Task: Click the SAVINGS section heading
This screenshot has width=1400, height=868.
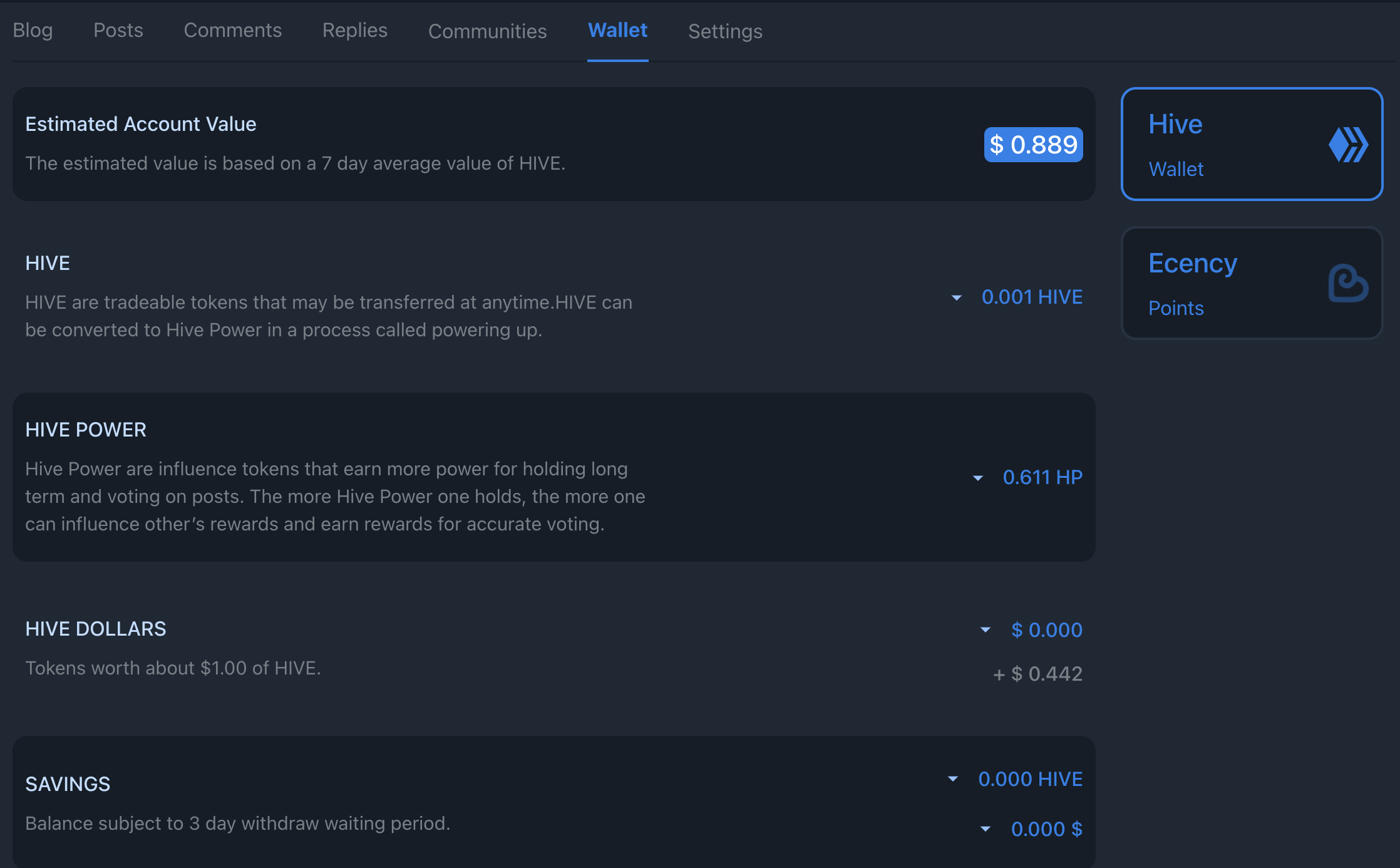Action: click(x=68, y=784)
